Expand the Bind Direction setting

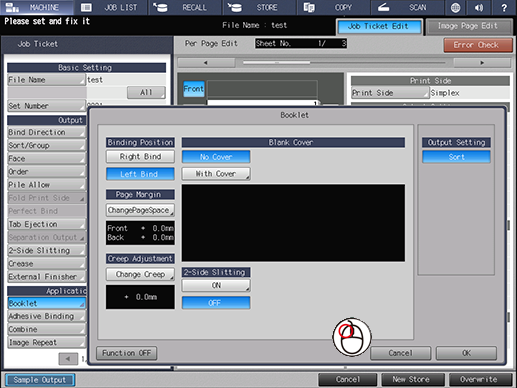tap(46, 132)
